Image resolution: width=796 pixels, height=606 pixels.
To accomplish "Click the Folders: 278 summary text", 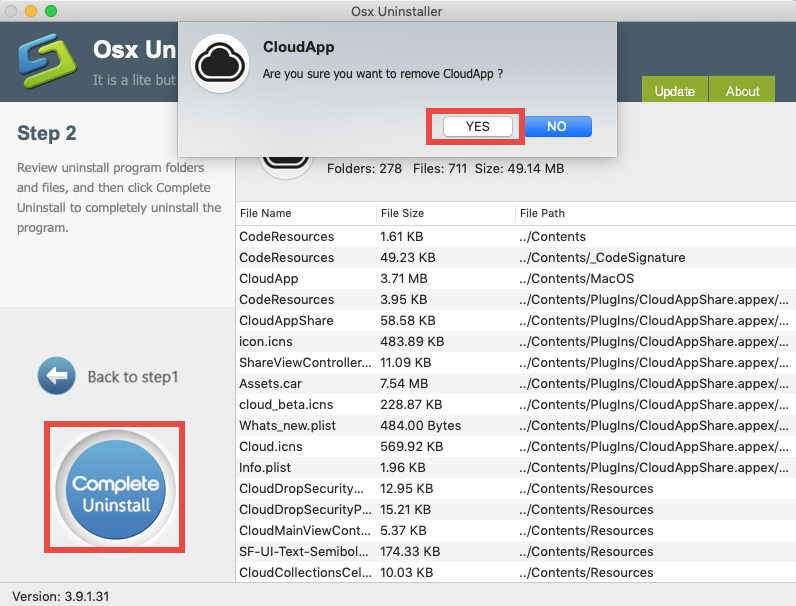I will (x=364, y=169).
